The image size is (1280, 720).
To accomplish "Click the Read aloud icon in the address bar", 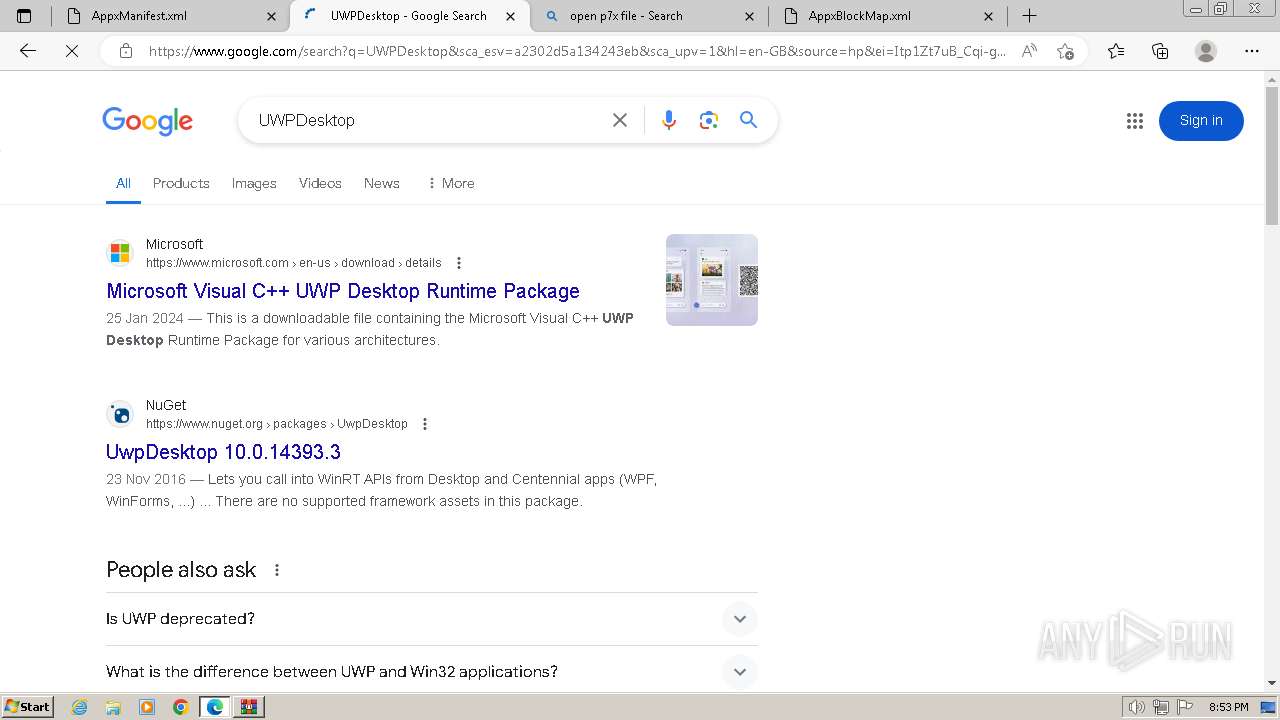I will 1029,51.
